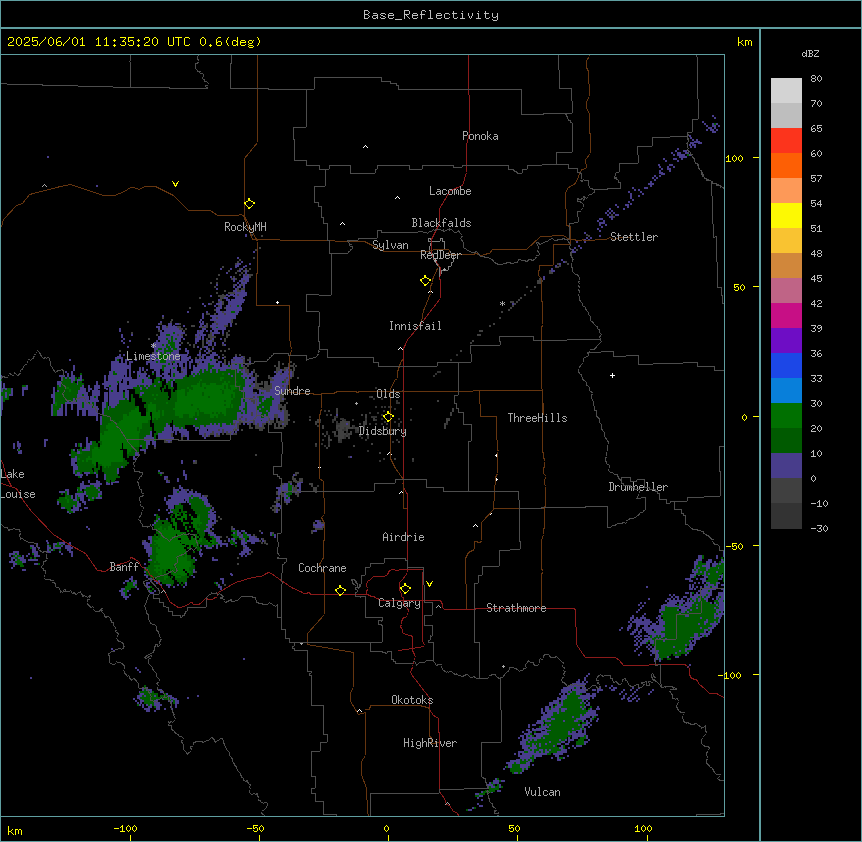Click the Sylvan town label
Screen dimensions: 862x842
(x=390, y=245)
